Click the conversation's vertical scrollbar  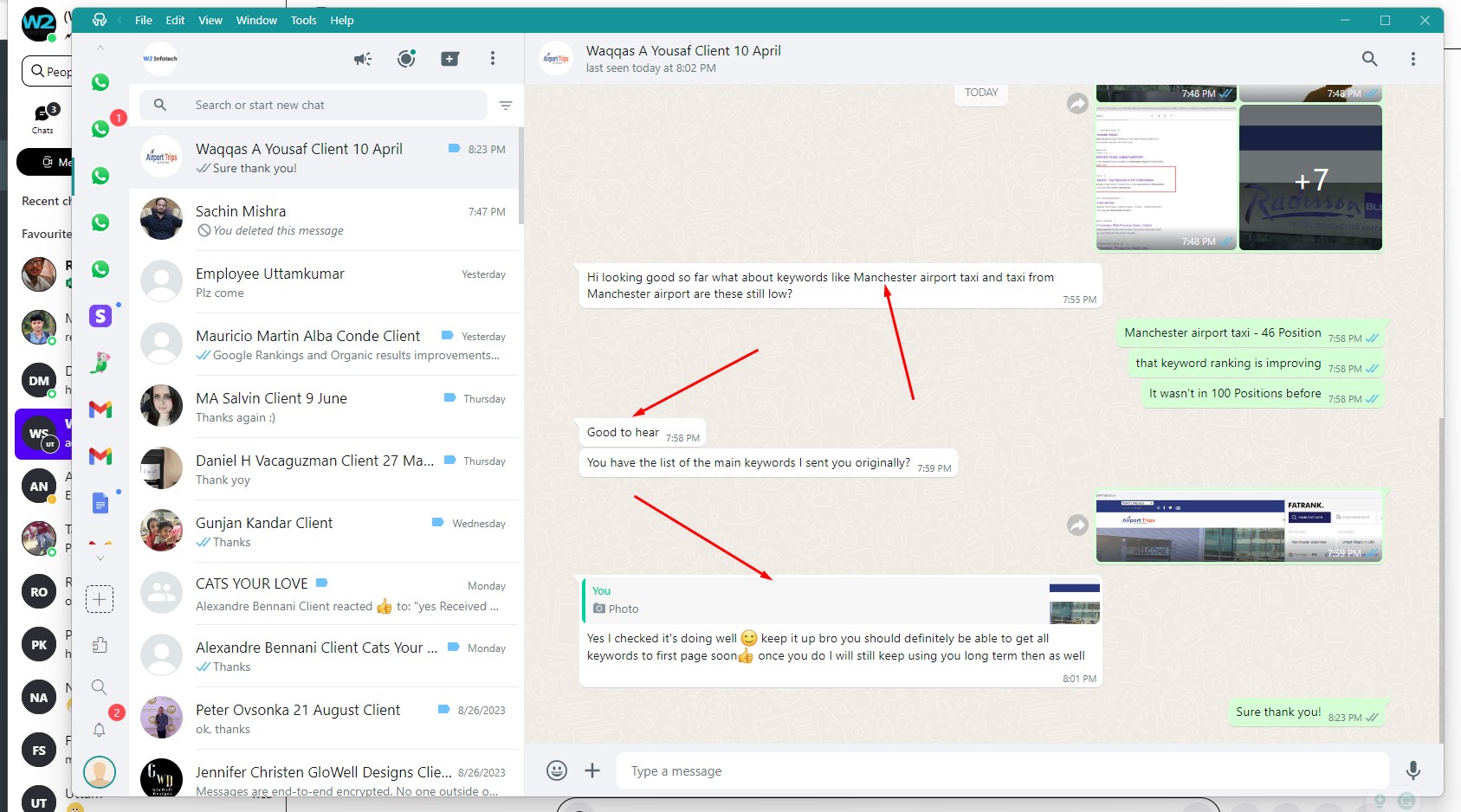[1440, 580]
